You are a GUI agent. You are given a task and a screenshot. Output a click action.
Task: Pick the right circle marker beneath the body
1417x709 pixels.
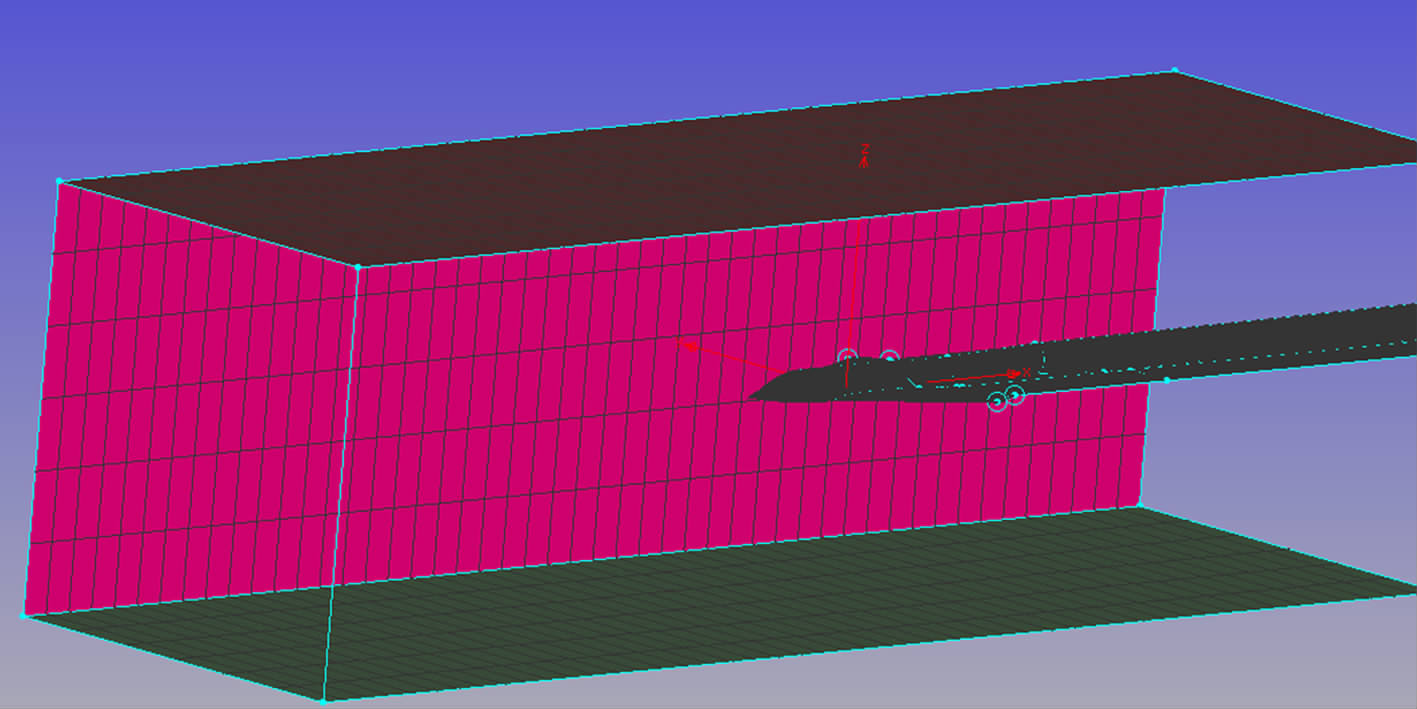(x=1015, y=395)
